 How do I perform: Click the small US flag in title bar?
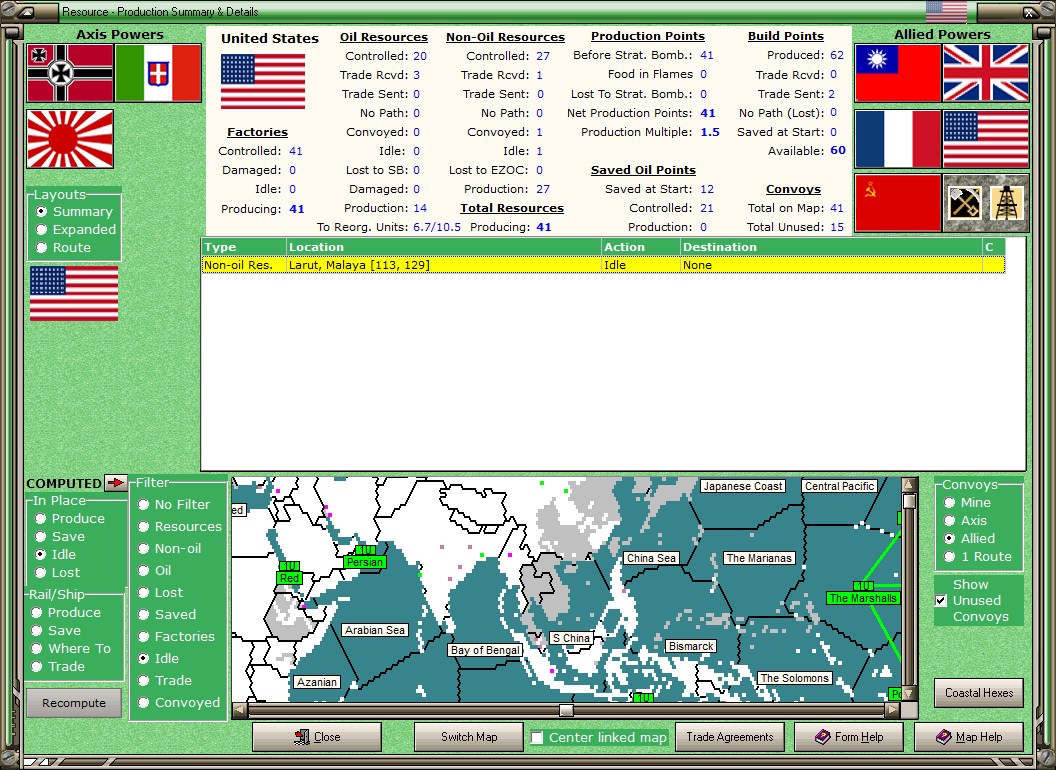[x=946, y=11]
